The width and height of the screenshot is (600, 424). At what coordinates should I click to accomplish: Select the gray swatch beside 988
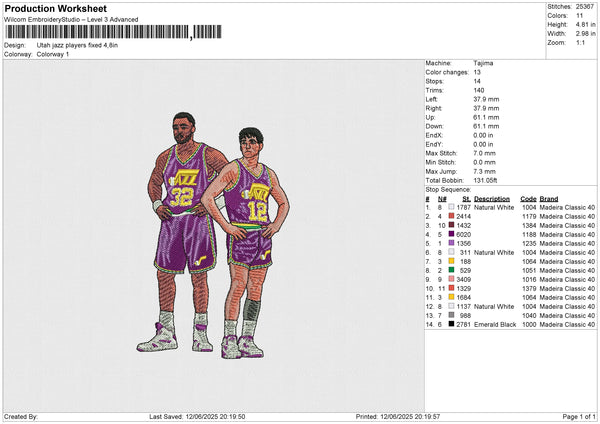[x=452, y=315]
